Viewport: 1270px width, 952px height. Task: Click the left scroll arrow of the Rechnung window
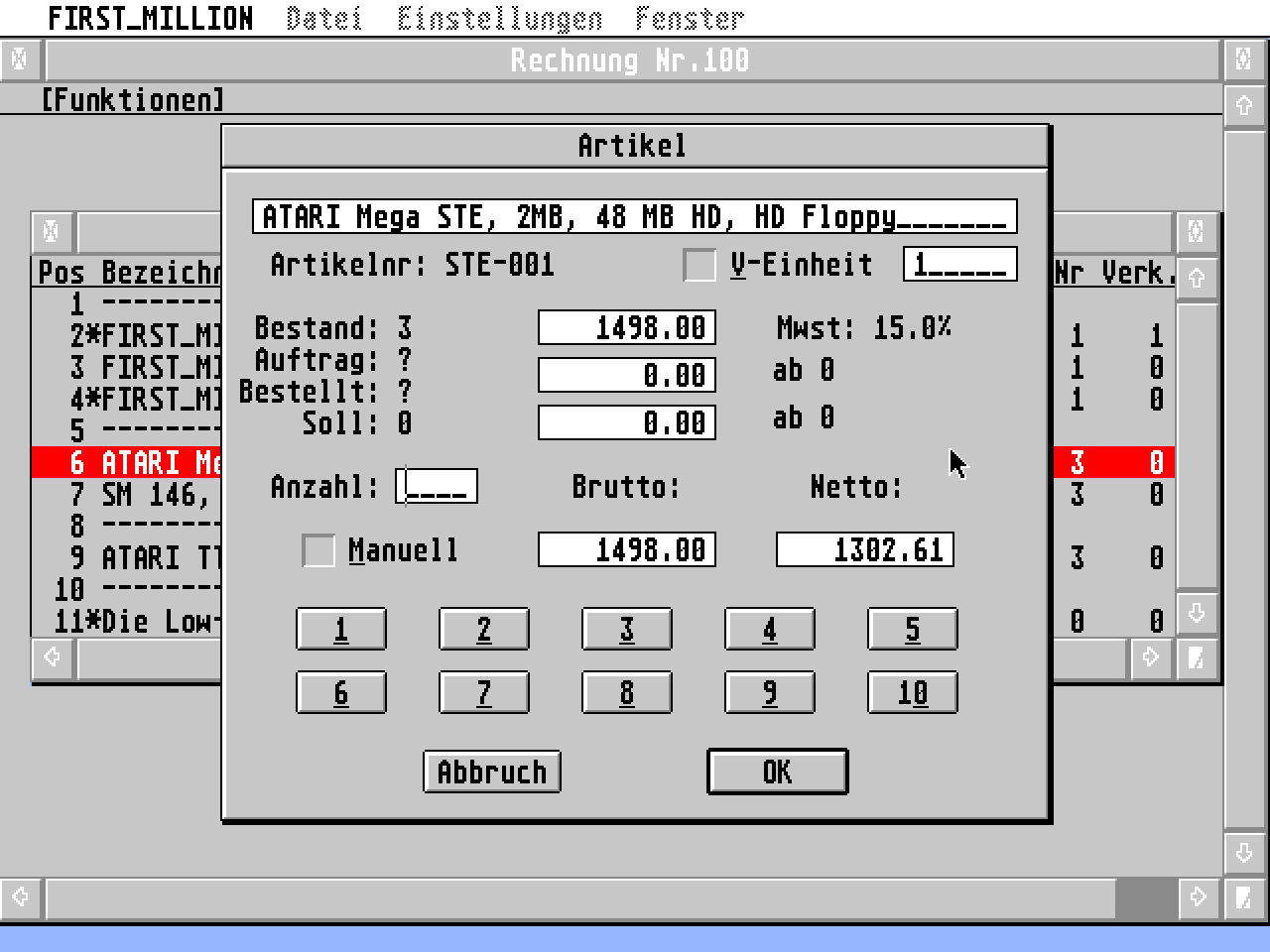tap(19, 897)
